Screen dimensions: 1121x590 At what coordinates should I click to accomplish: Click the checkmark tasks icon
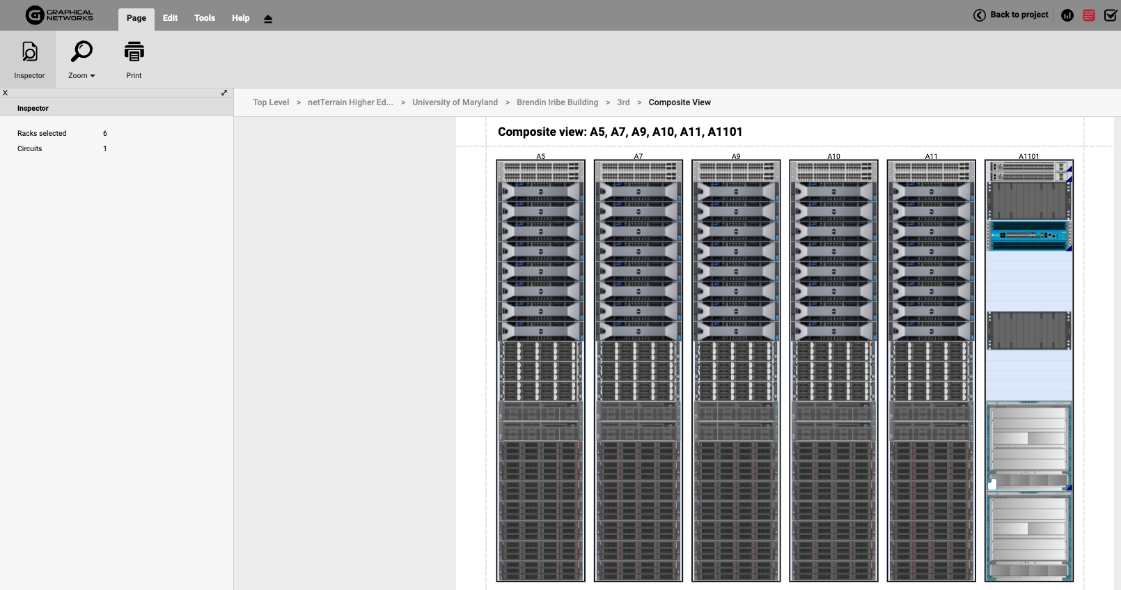(x=1110, y=16)
